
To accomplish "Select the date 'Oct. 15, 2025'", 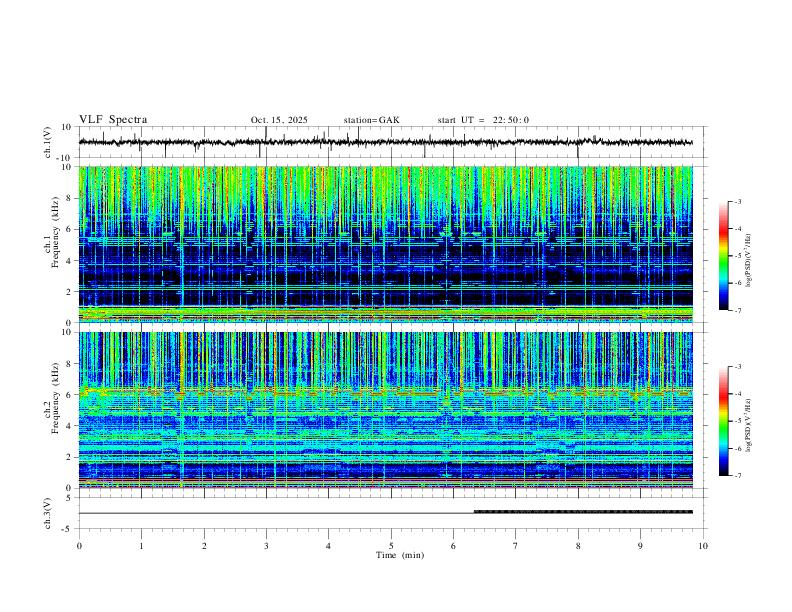I will (x=279, y=120).
